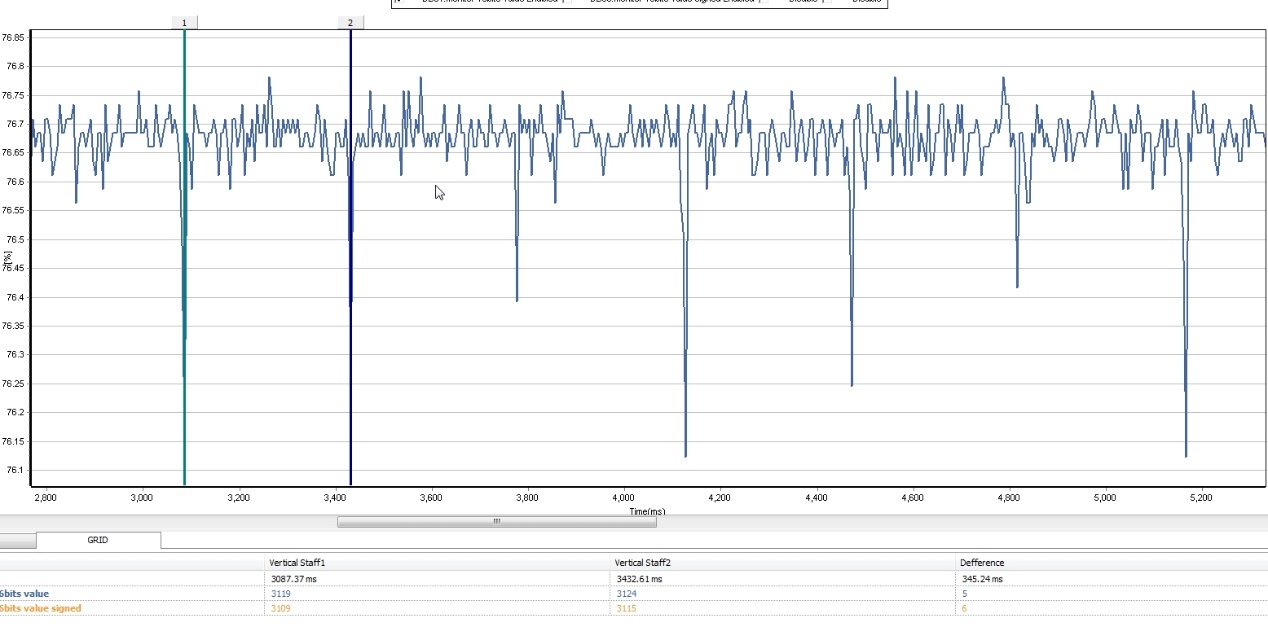Click the [%] vertical axis label
This screenshot has height=627, width=1268.
8,258
